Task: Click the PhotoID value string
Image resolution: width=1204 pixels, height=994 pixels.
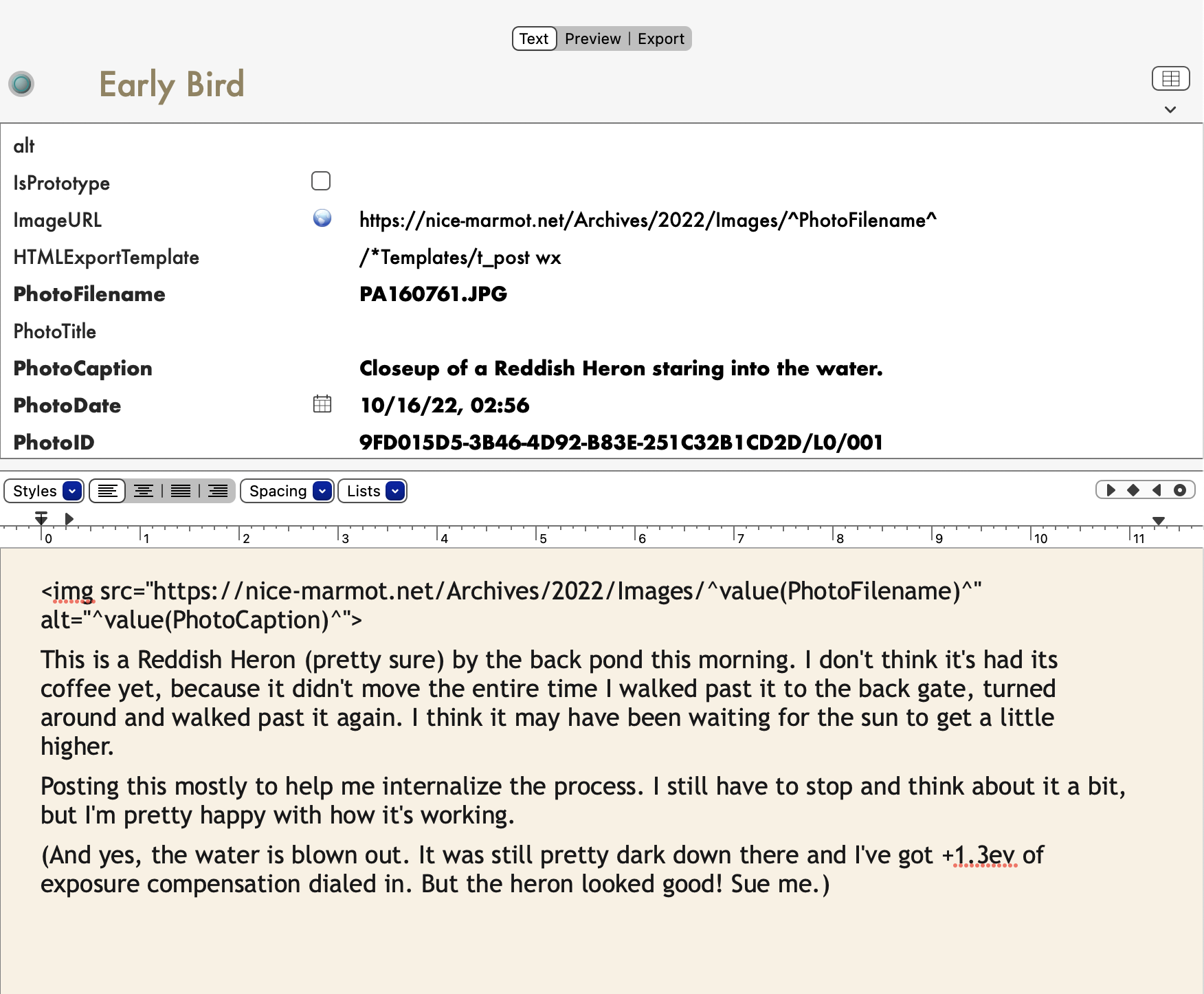Action: pyautogui.click(x=621, y=442)
